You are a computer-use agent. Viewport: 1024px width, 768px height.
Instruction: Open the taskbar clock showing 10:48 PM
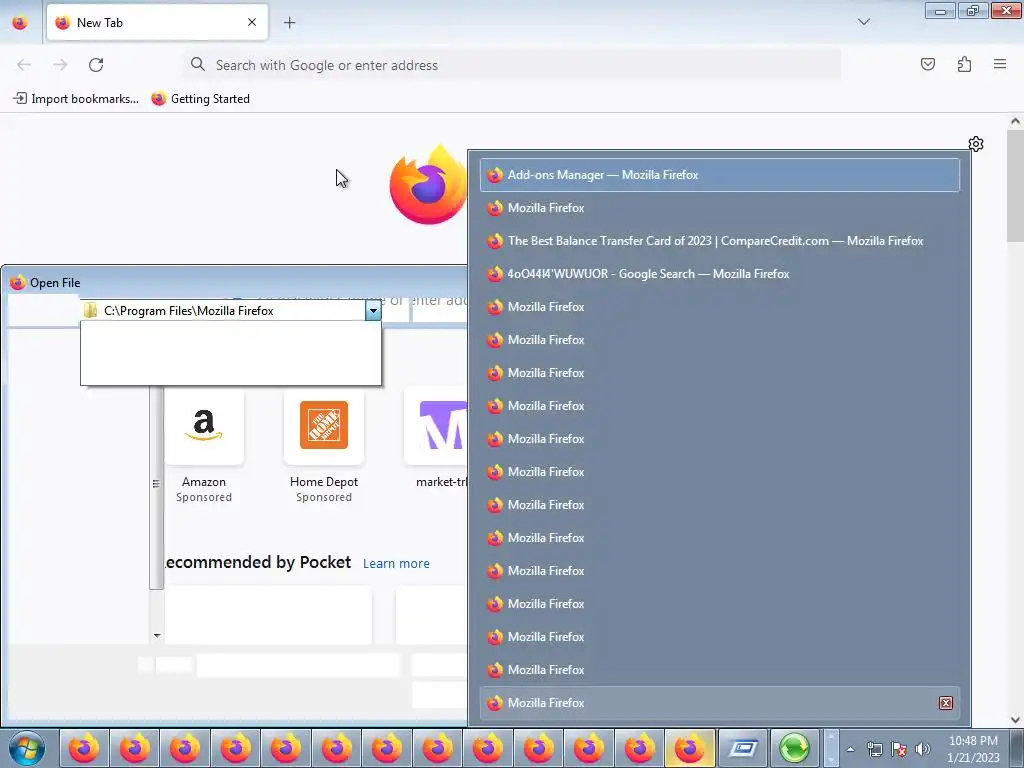coord(973,749)
